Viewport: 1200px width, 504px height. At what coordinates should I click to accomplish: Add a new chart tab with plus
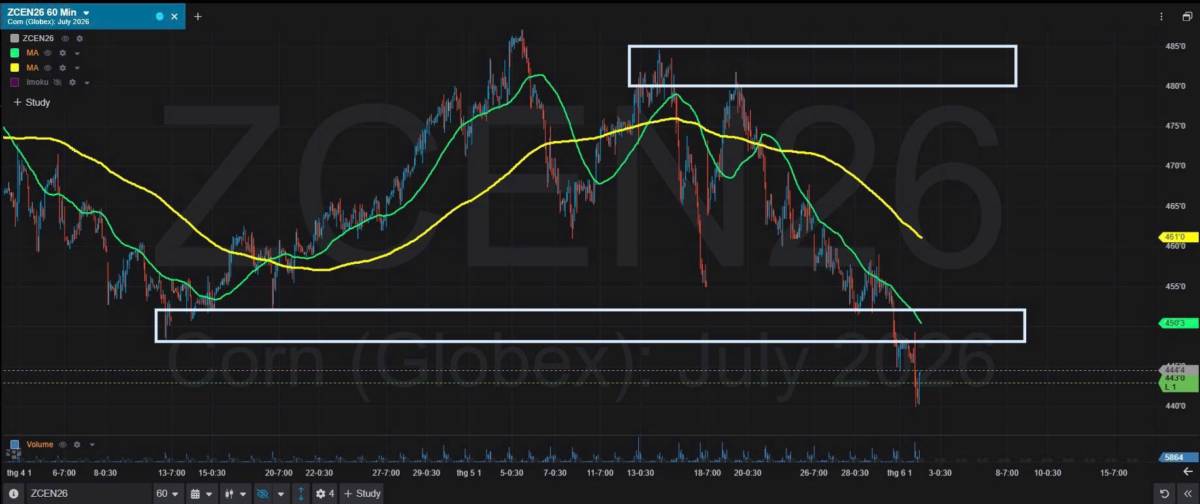point(198,17)
